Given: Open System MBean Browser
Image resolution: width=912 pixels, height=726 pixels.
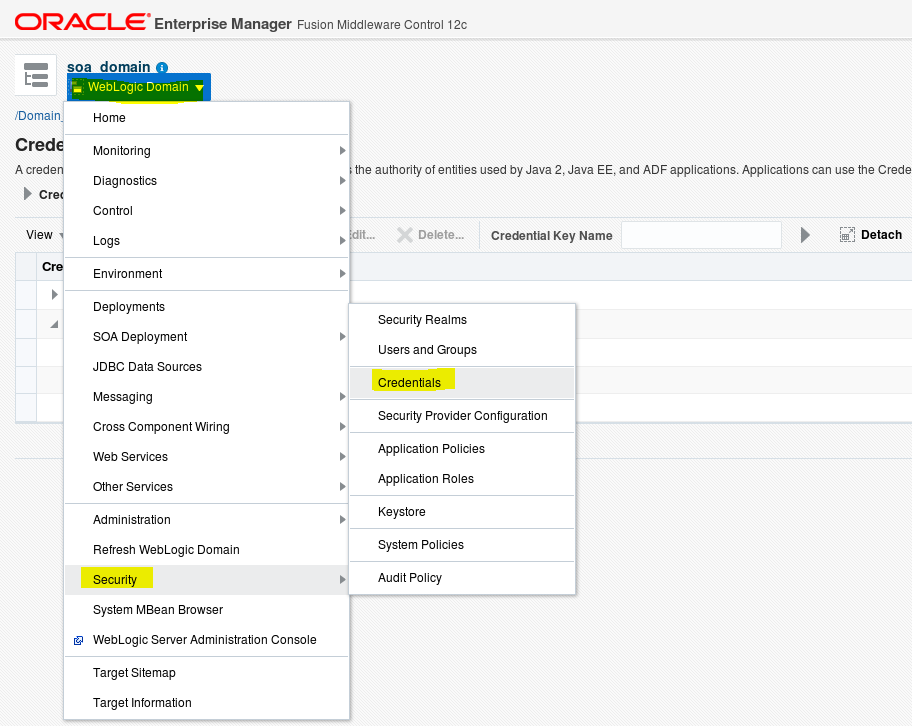Looking at the screenshot, I should coord(206,610).
